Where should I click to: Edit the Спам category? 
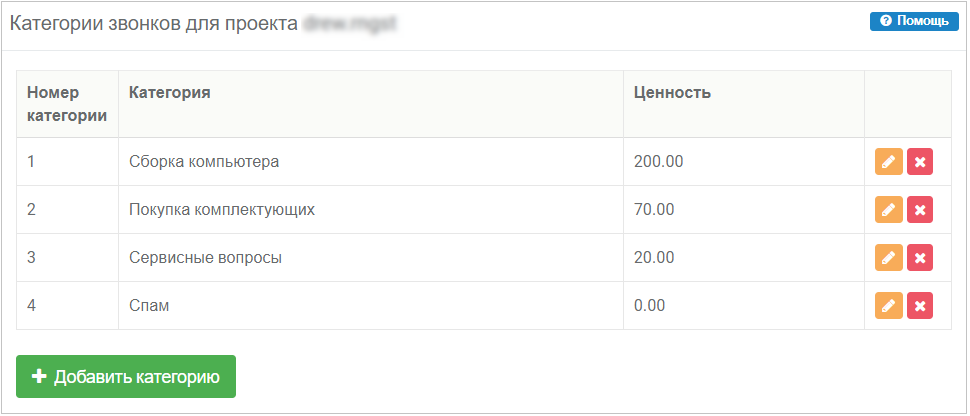coord(888,305)
